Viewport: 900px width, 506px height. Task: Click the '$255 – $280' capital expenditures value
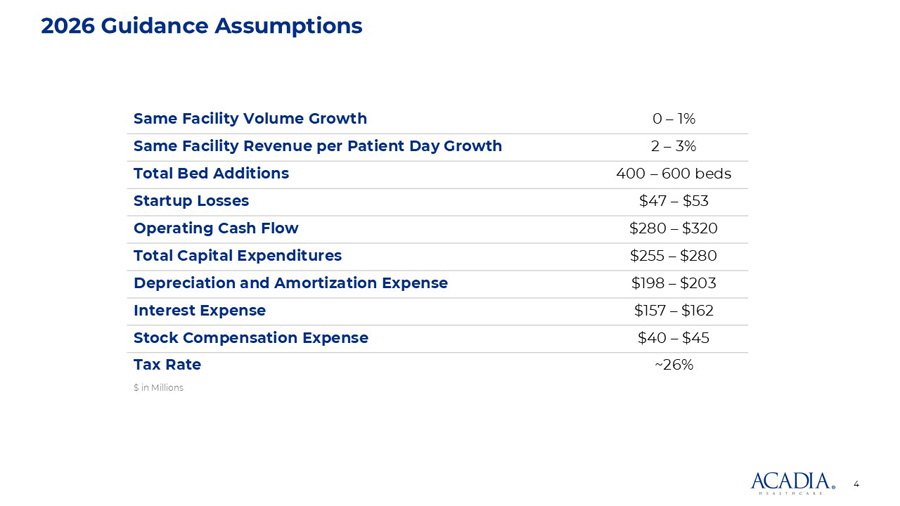[x=673, y=255]
